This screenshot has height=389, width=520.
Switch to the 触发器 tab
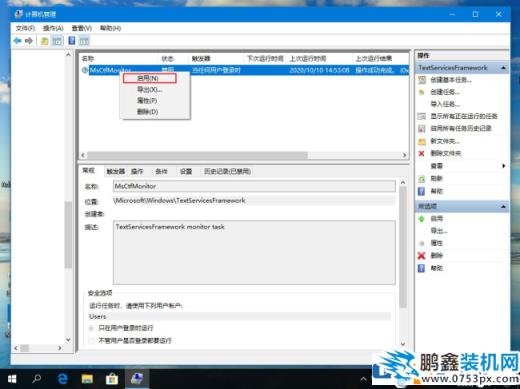pos(115,171)
